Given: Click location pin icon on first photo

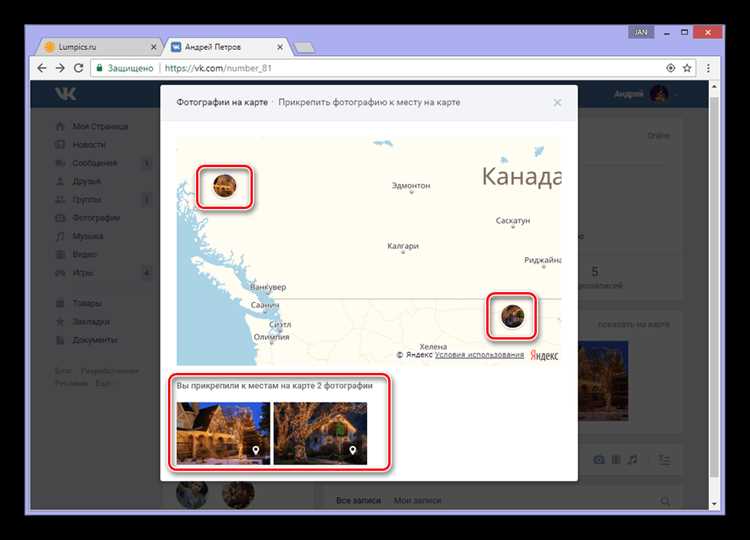Looking at the screenshot, I should tap(256, 450).
